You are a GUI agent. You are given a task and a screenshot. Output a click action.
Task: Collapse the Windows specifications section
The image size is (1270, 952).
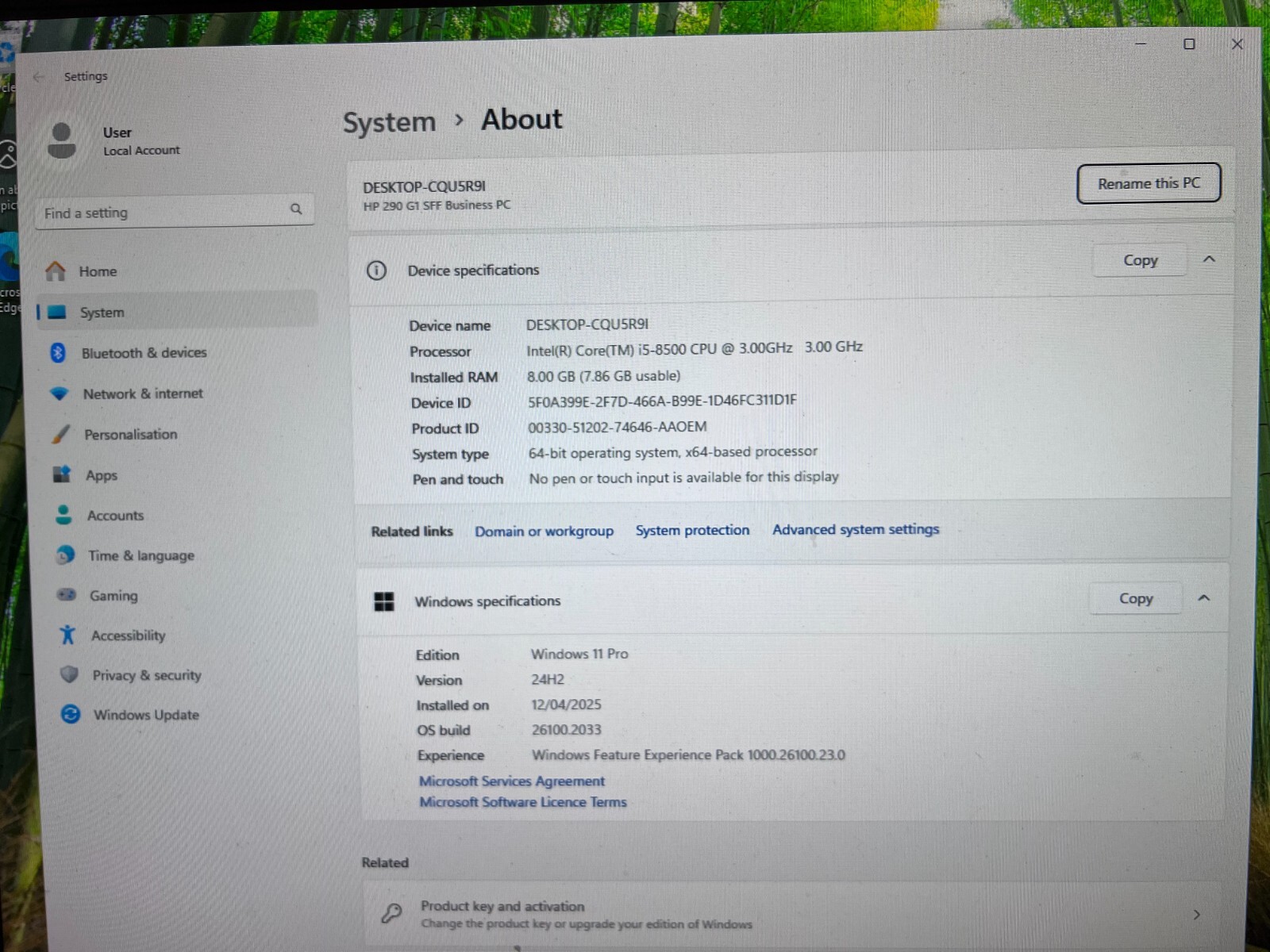click(1203, 598)
